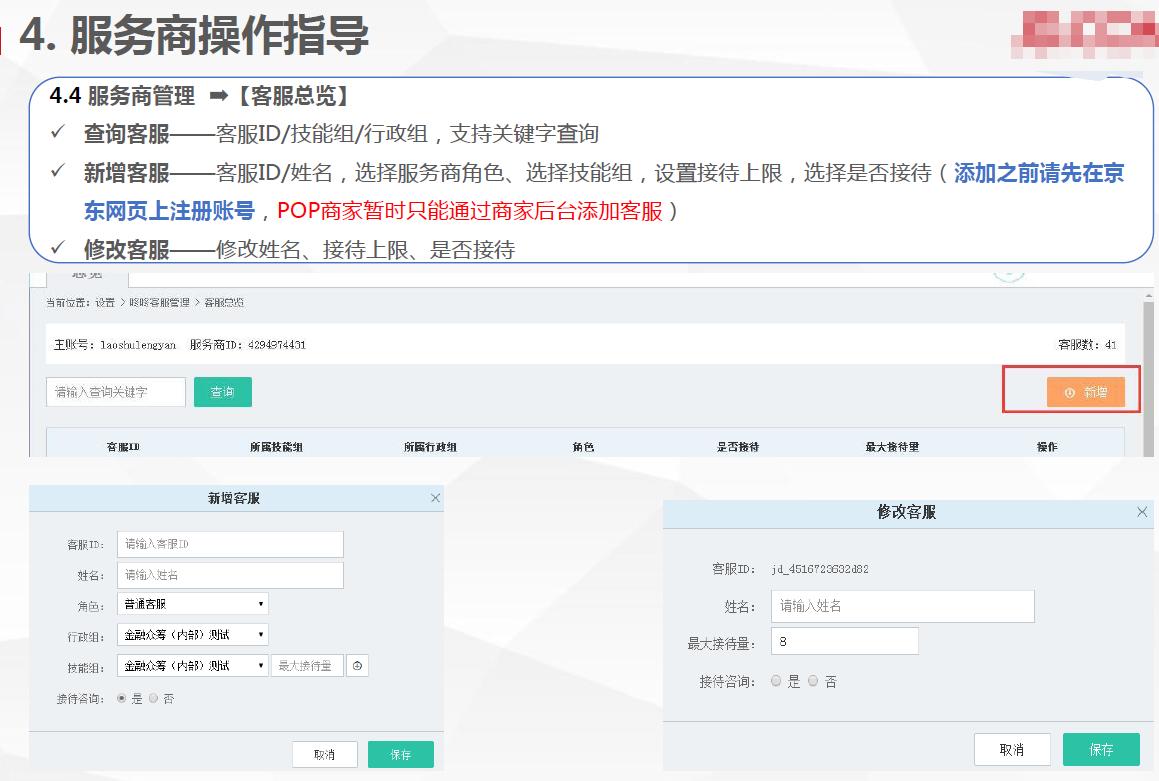Click 保存 in the 修改客服 dialog
Screen dimensions: 1159x781
click(x=1101, y=748)
